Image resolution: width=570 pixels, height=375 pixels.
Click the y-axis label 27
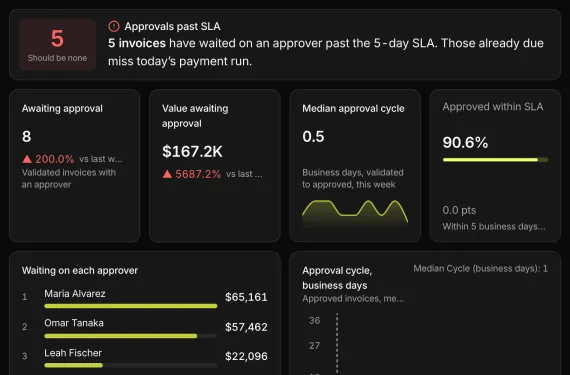[314, 346]
